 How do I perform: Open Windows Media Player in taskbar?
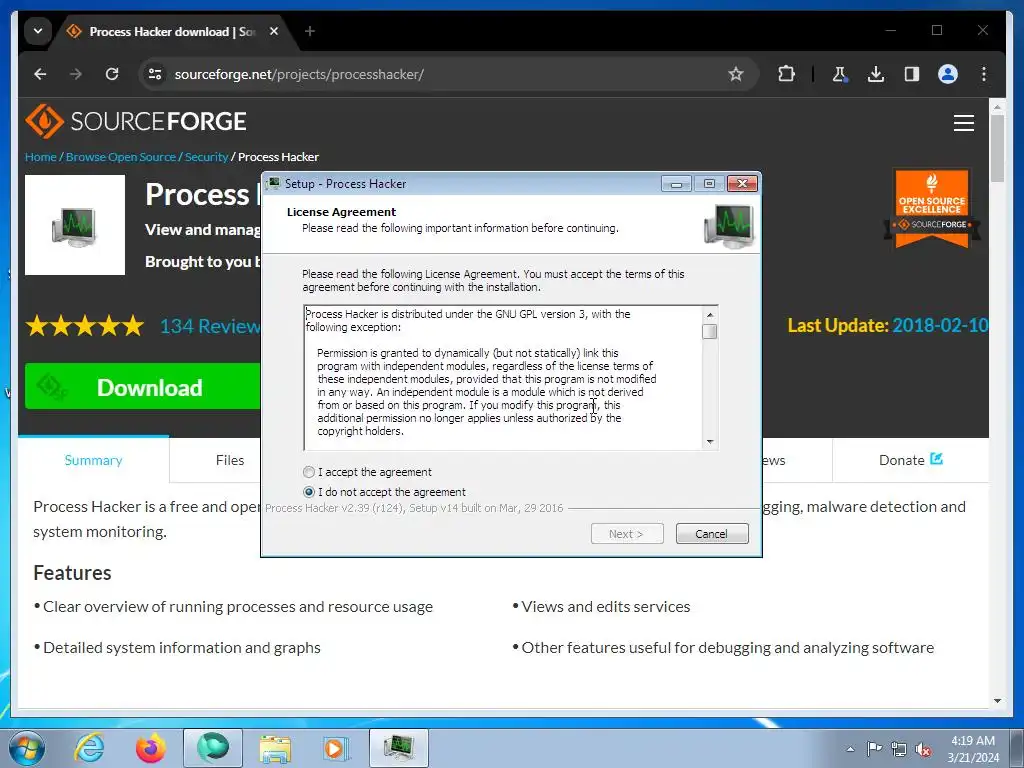tap(336, 748)
